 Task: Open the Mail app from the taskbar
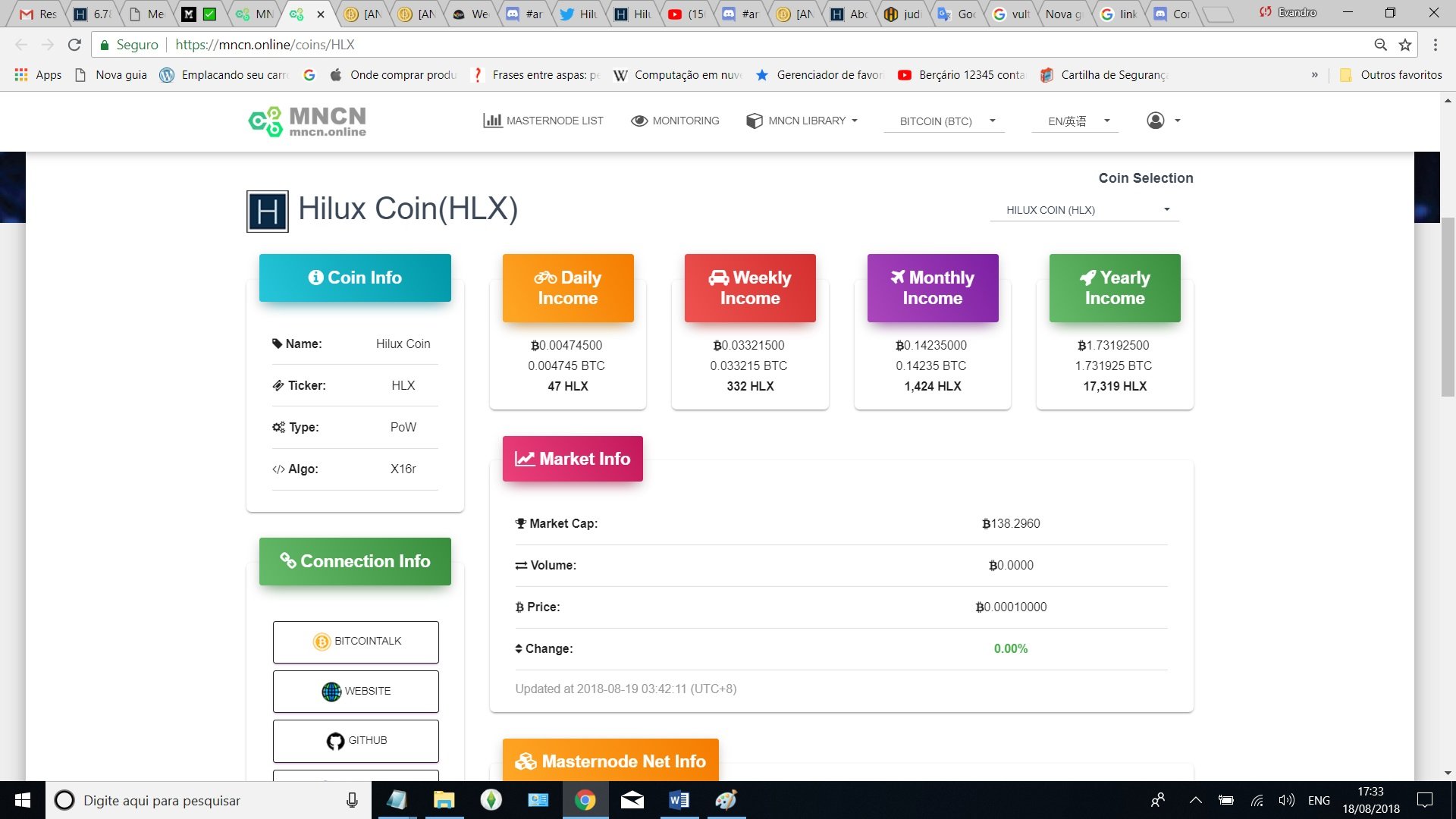click(632, 800)
